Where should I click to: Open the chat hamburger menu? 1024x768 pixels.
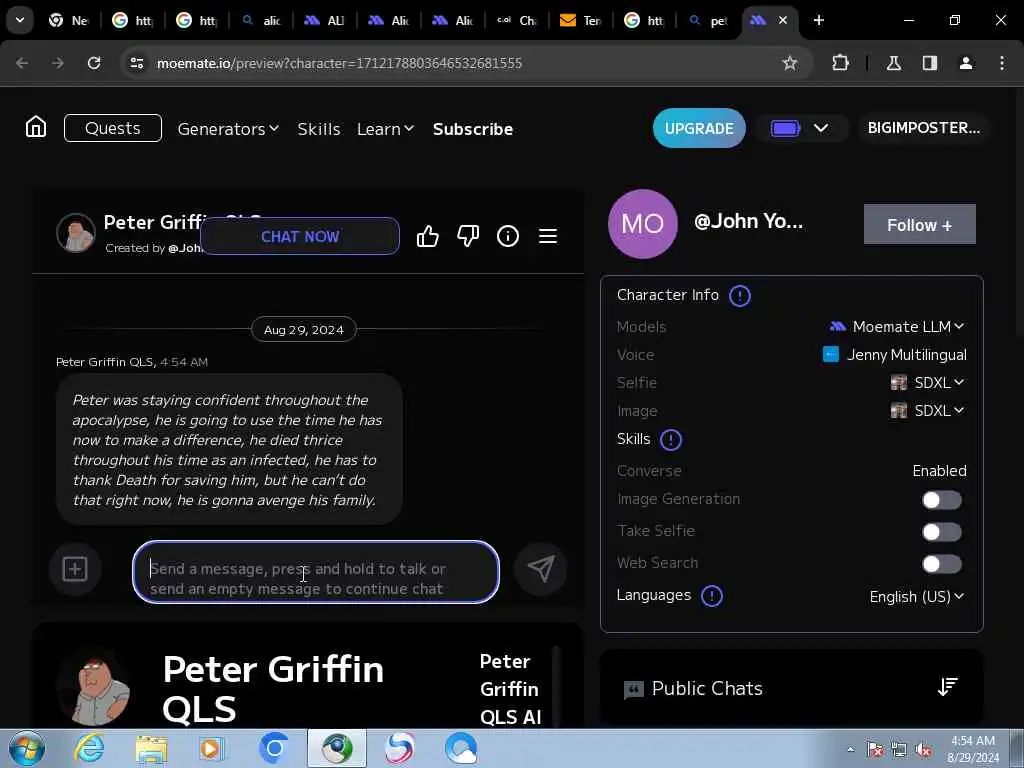(x=548, y=236)
